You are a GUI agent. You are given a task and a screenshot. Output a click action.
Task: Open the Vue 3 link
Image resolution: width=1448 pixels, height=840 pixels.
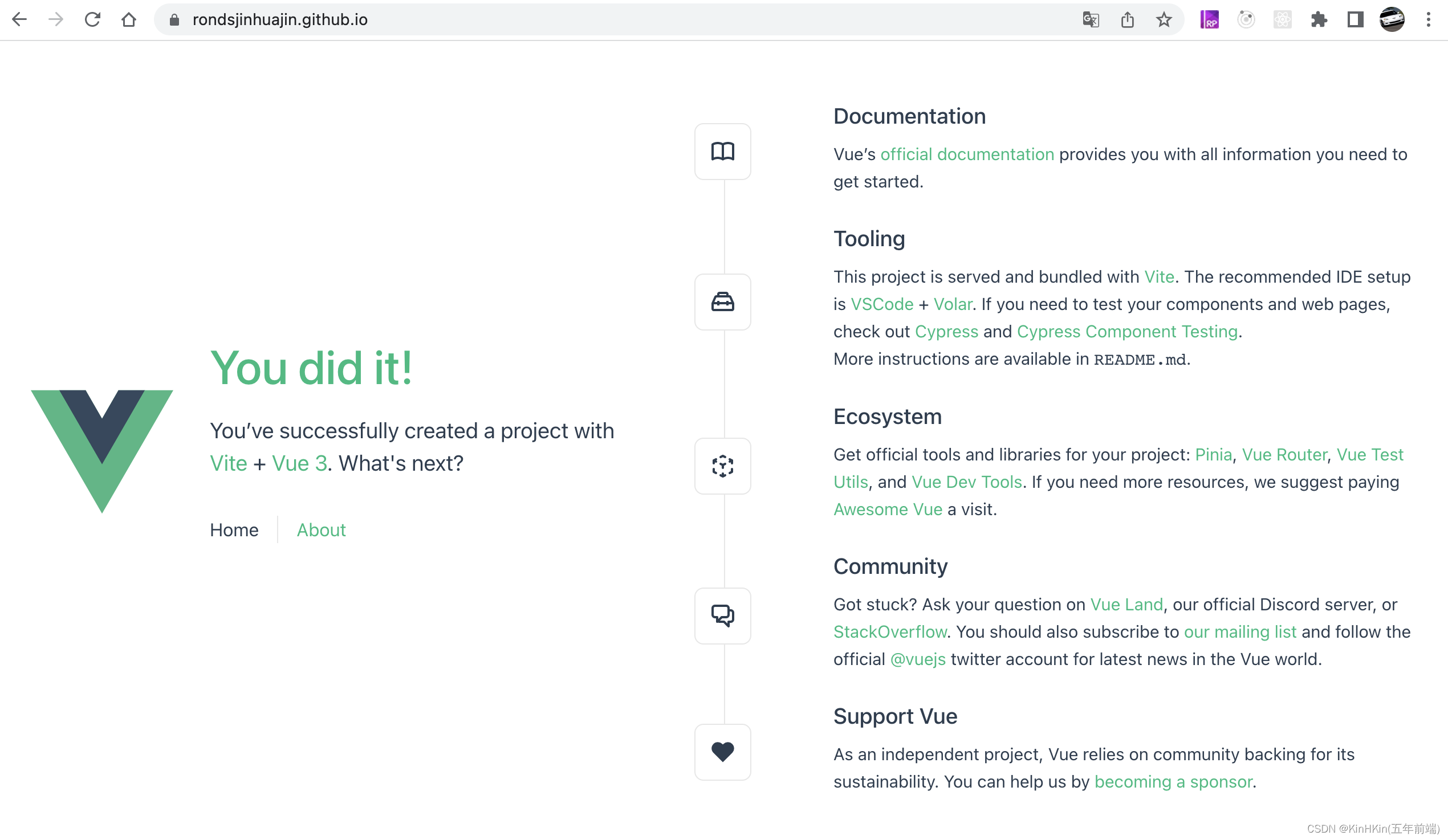click(x=299, y=463)
